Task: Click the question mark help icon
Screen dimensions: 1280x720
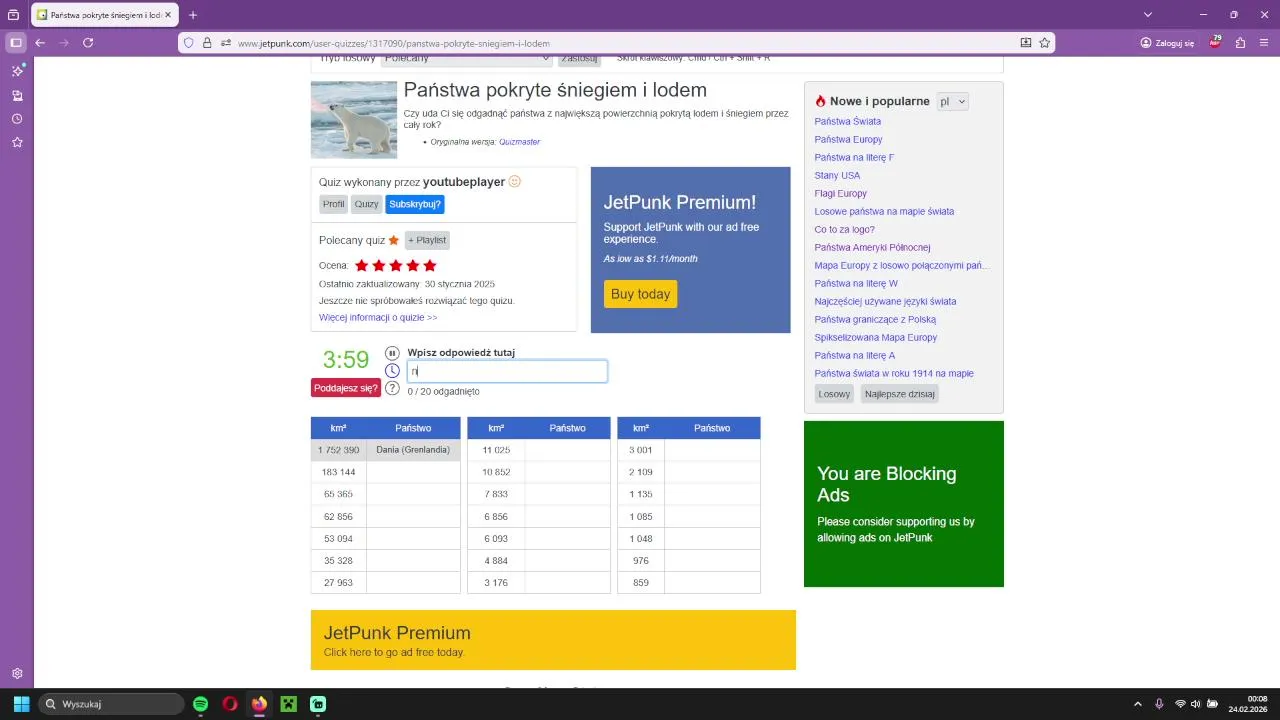Action: tap(392, 388)
